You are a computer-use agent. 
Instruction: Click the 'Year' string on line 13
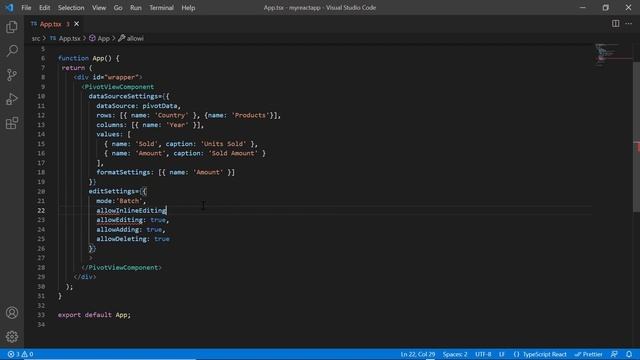177,125
